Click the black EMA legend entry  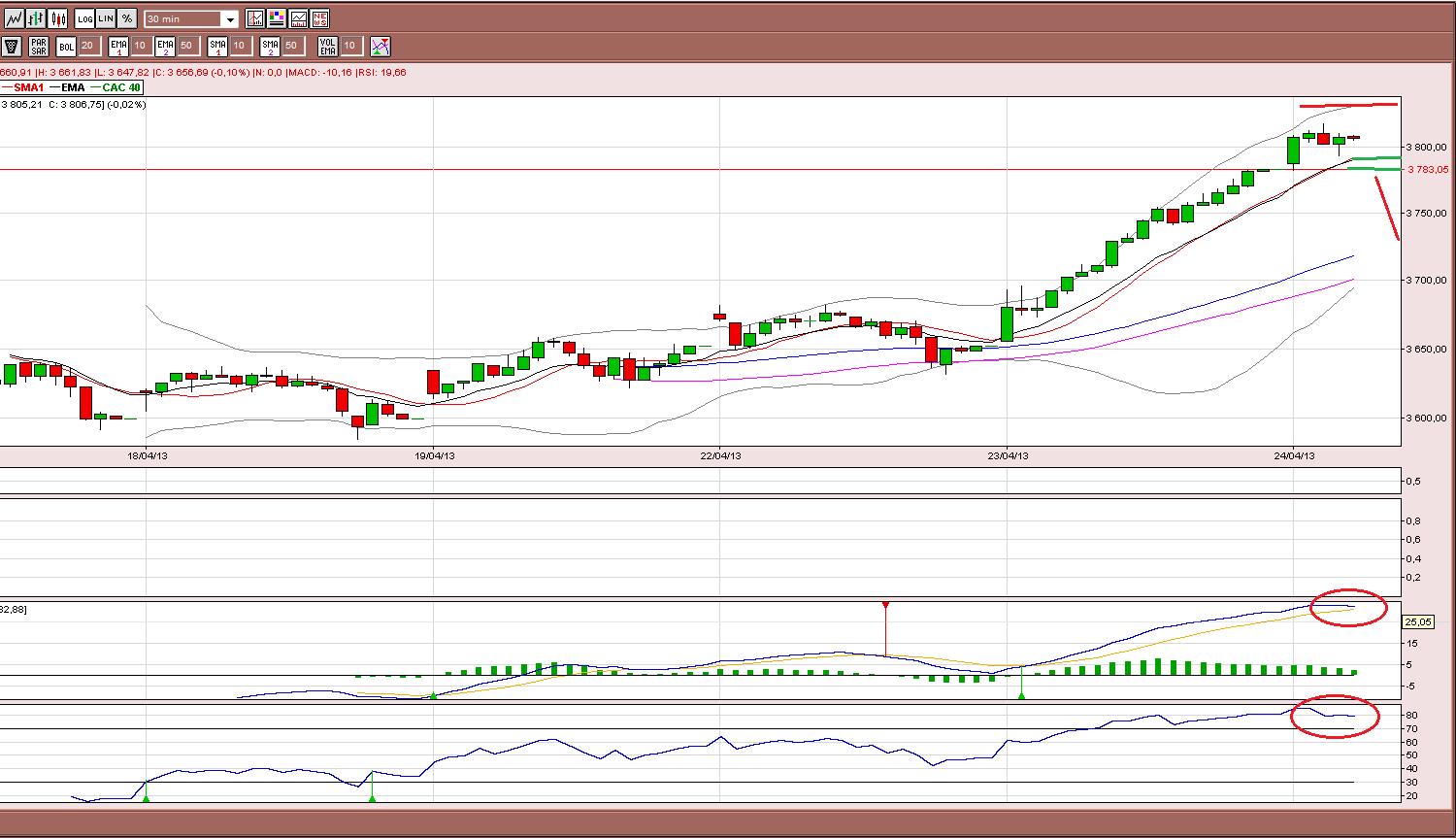point(66,87)
